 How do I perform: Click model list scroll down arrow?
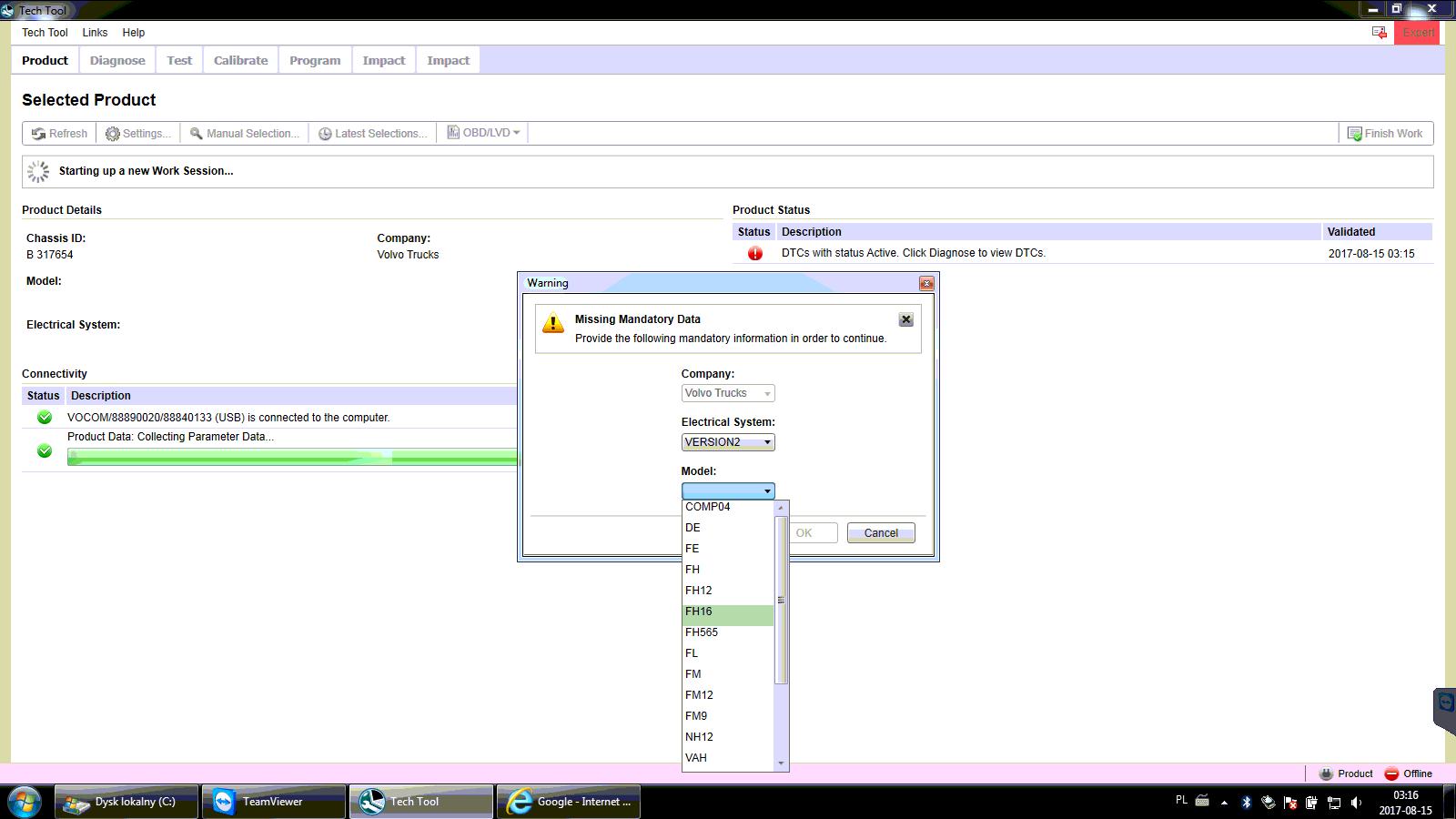781,763
